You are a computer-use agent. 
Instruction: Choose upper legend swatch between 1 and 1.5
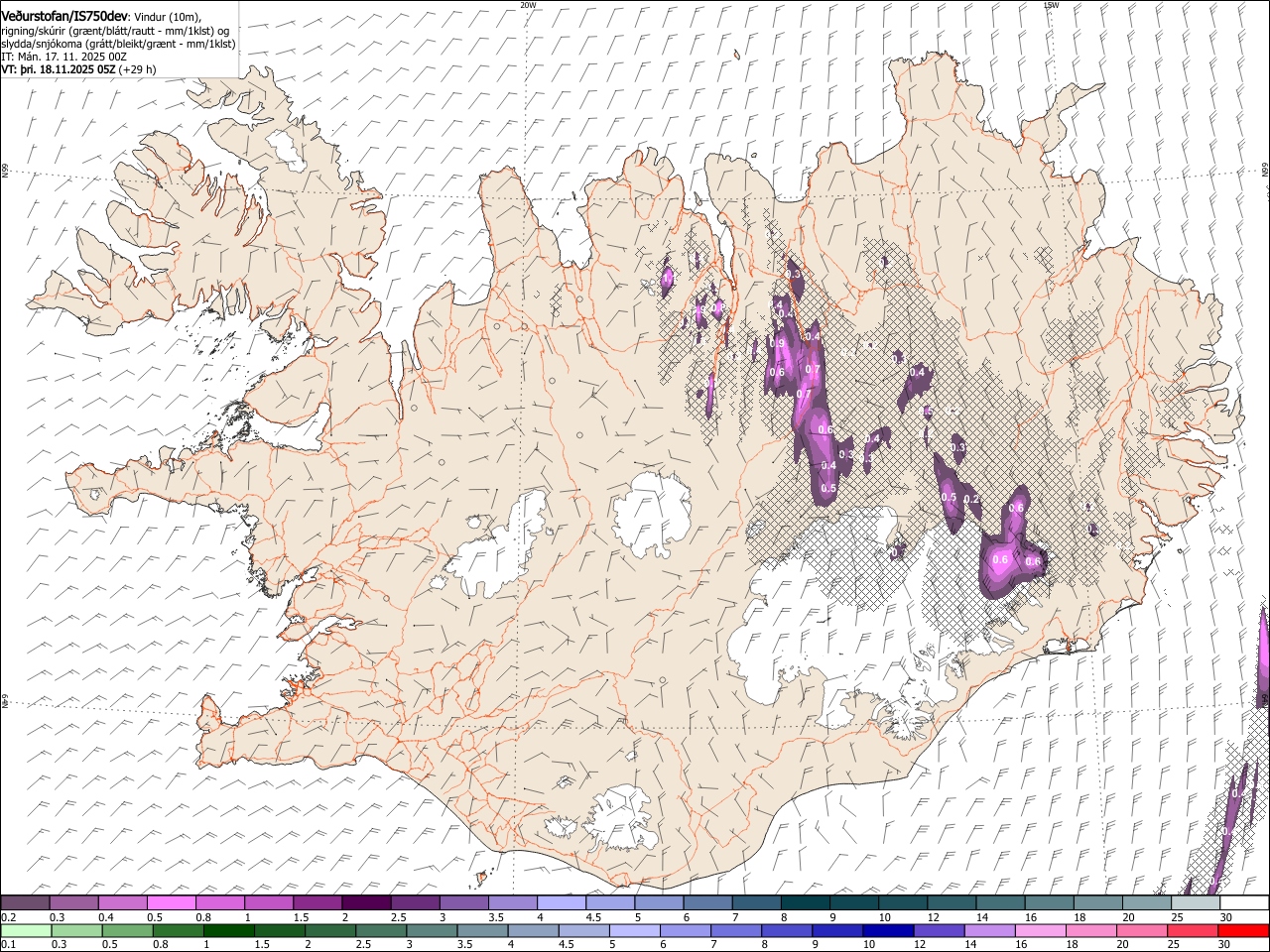pyautogui.click(x=269, y=903)
